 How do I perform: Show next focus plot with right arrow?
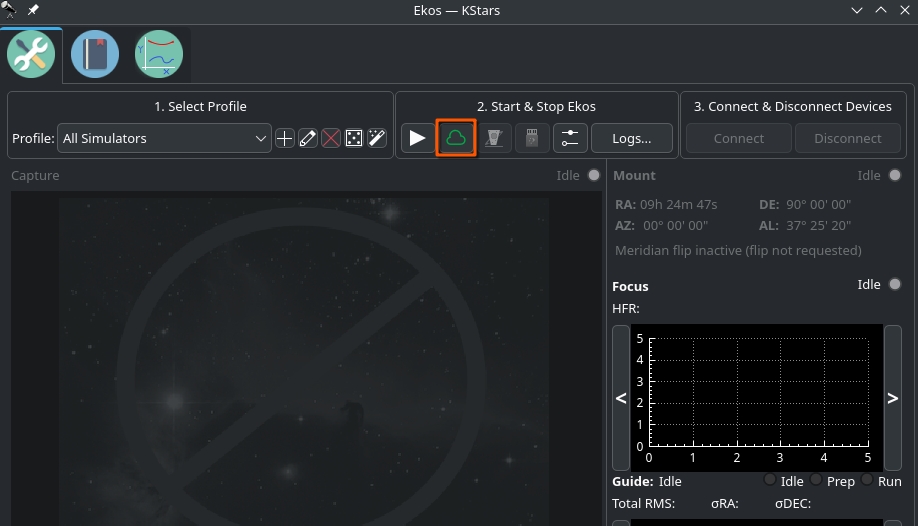(x=893, y=398)
